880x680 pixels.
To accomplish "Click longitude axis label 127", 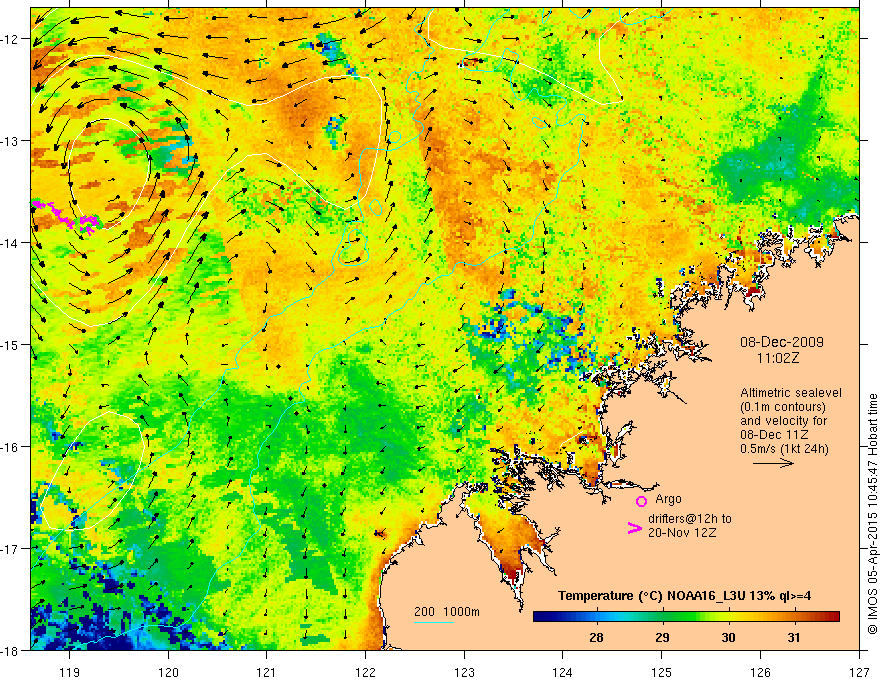I will pos(859,672).
